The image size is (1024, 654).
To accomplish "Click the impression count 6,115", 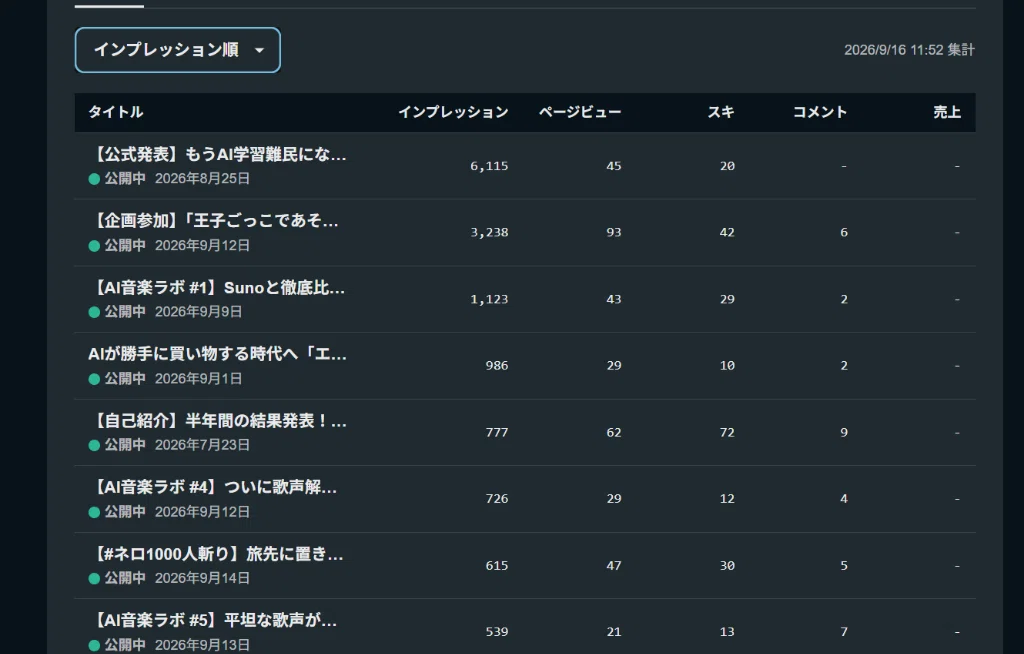I will [x=489, y=166].
